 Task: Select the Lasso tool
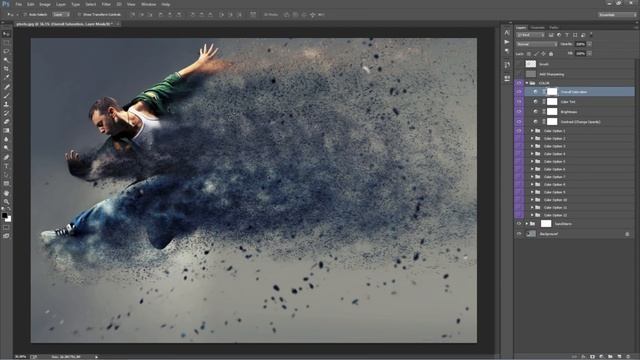[x=6, y=51]
